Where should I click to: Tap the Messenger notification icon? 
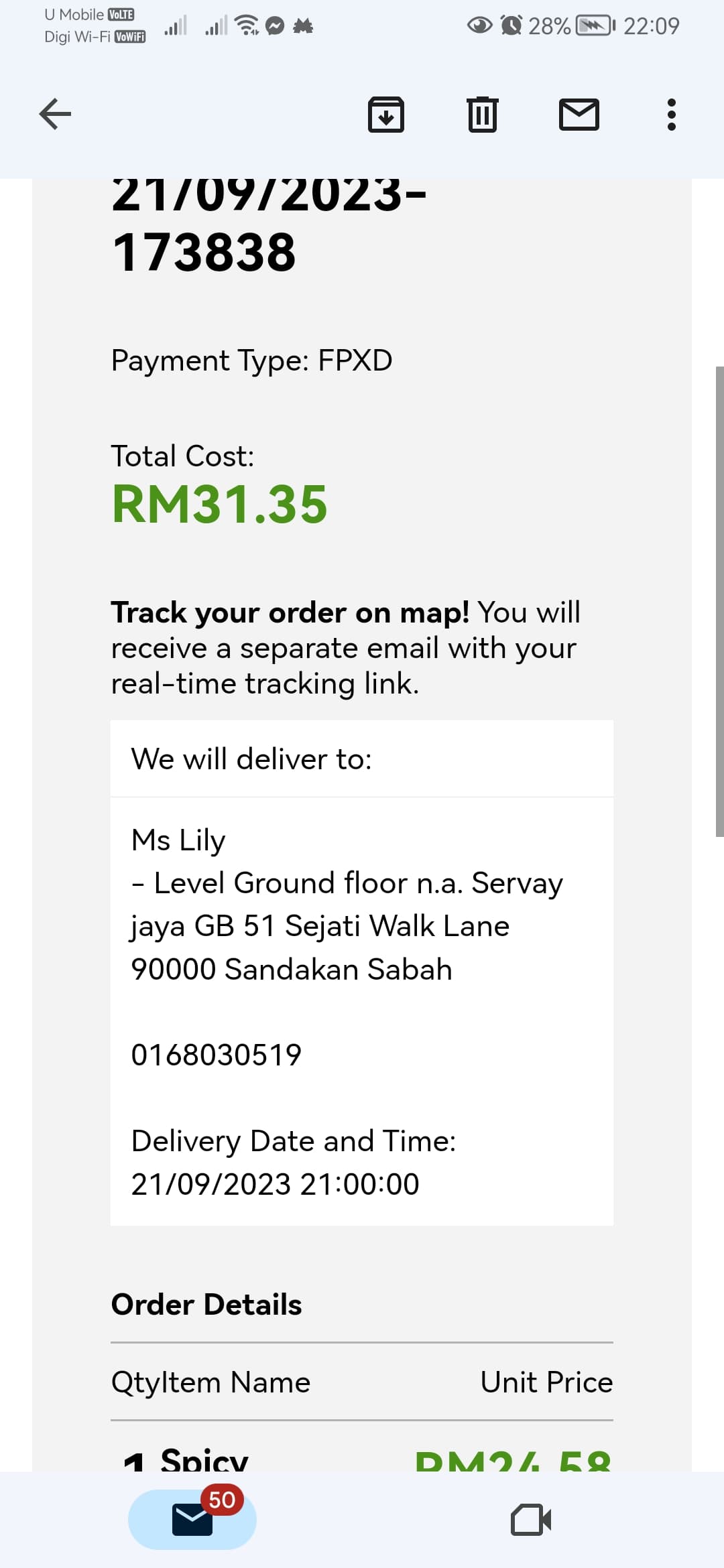click(x=276, y=25)
